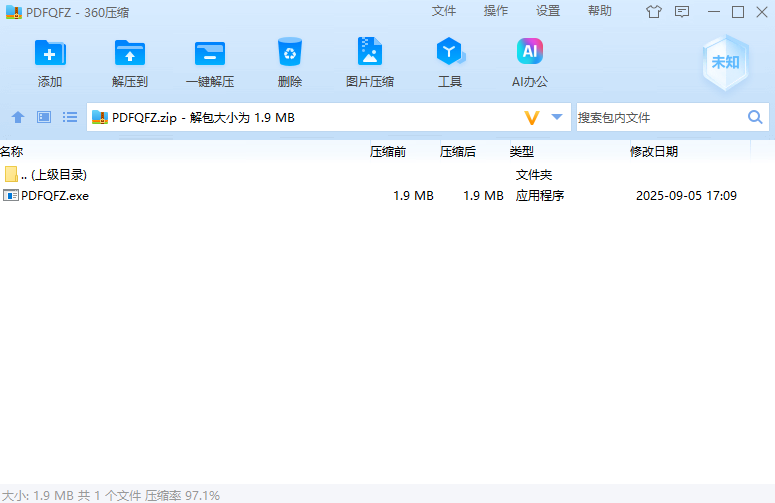
Task: Click the 解压到 (Extract to) icon
Action: click(x=129, y=53)
